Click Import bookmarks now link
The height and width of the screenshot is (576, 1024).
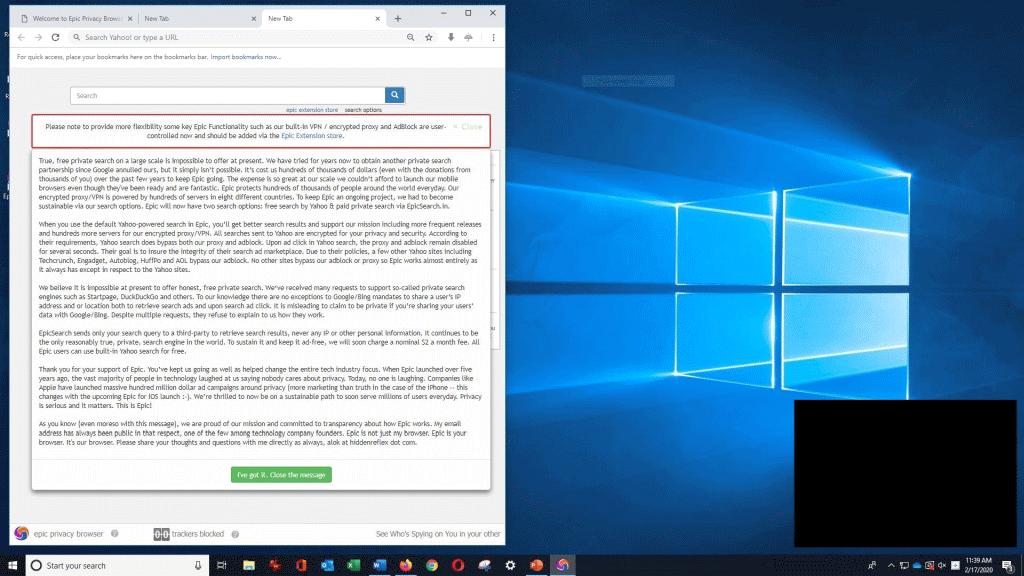pos(246,57)
